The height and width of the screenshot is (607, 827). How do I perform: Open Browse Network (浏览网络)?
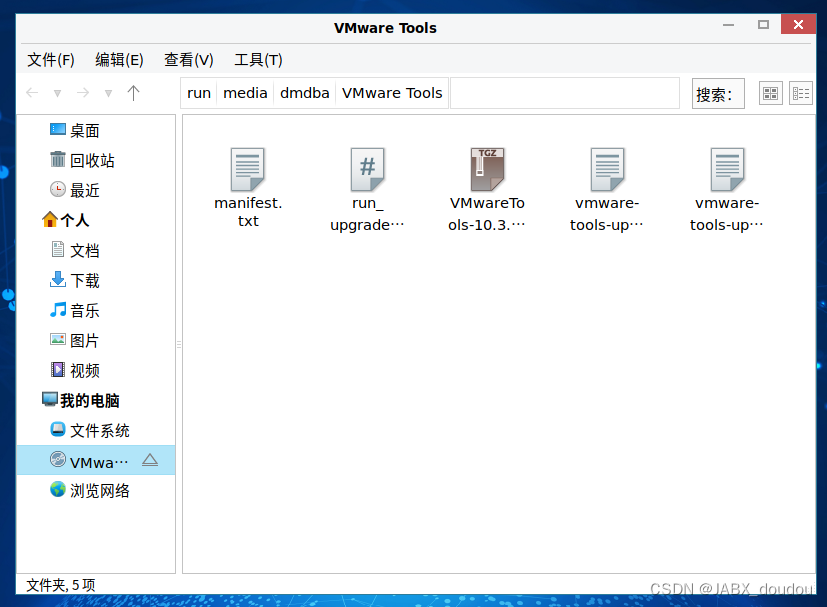pos(89,490)
